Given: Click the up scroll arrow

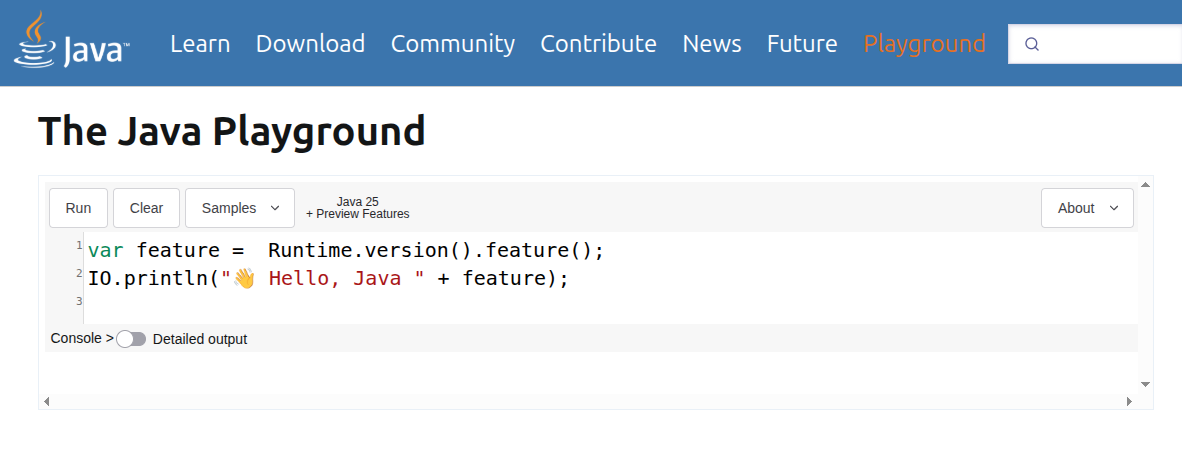Looking at the screenshot, I should pos(1146,183).
